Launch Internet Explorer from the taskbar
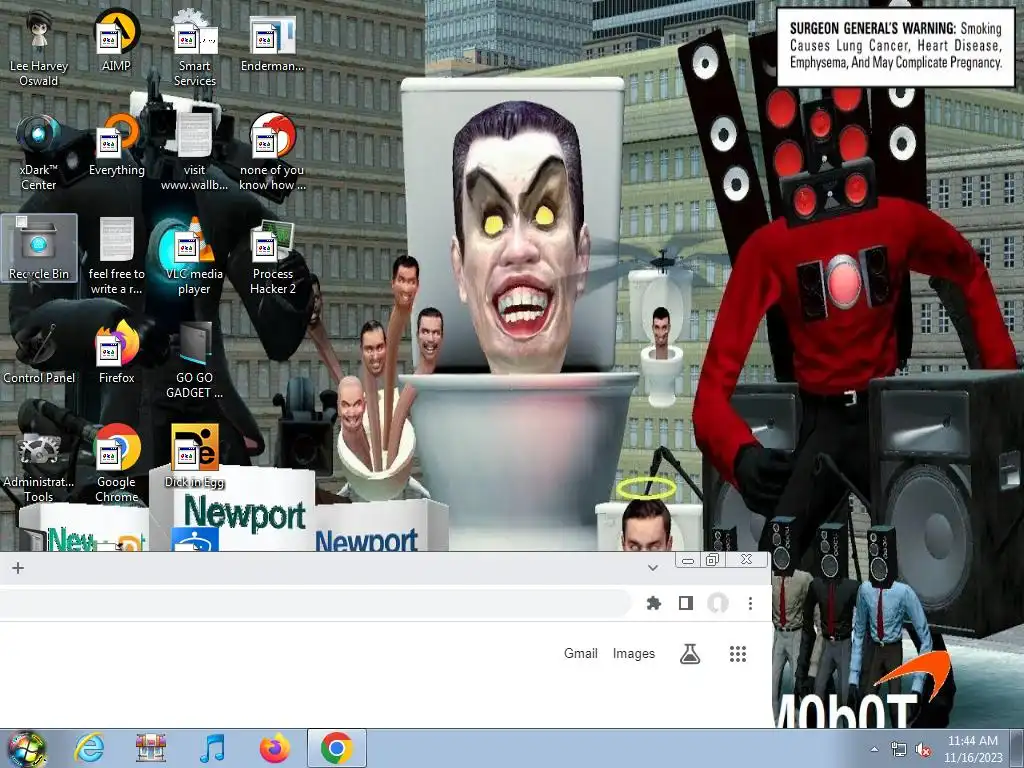1024x768 pixels. pyautogui.click(x=89, y=748)
